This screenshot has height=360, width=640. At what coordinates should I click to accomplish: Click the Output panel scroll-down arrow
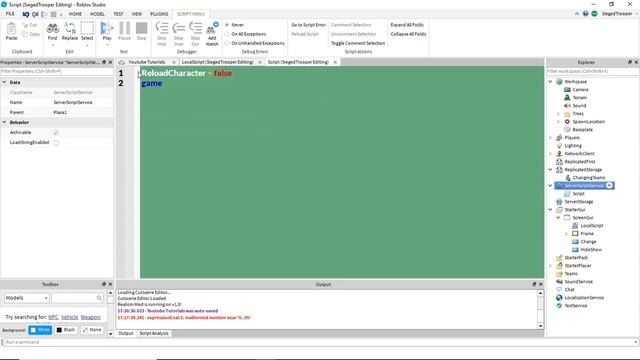pyautogui.click(x=540, y=326)
